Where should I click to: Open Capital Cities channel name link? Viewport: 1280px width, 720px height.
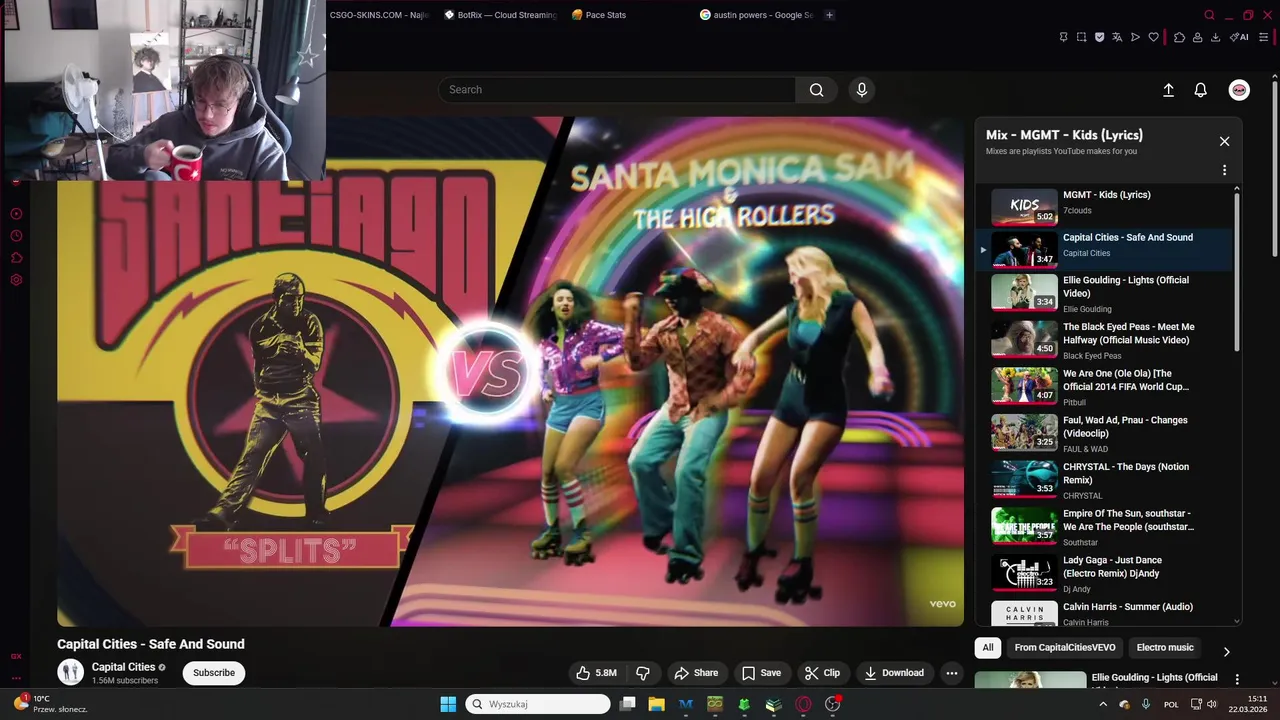tap(123, 667)
